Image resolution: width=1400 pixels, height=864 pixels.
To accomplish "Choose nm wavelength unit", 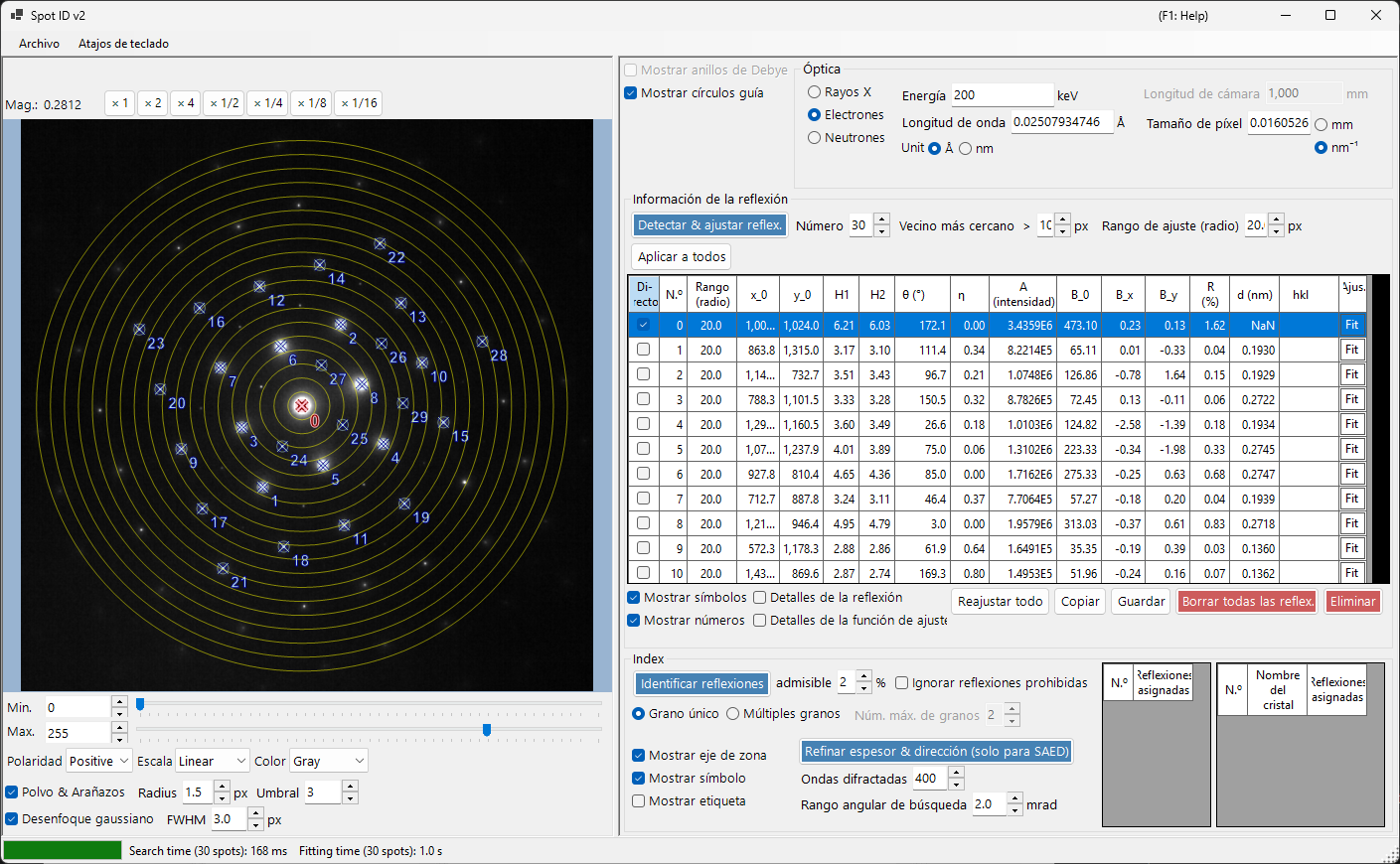I will pos(966,149).
